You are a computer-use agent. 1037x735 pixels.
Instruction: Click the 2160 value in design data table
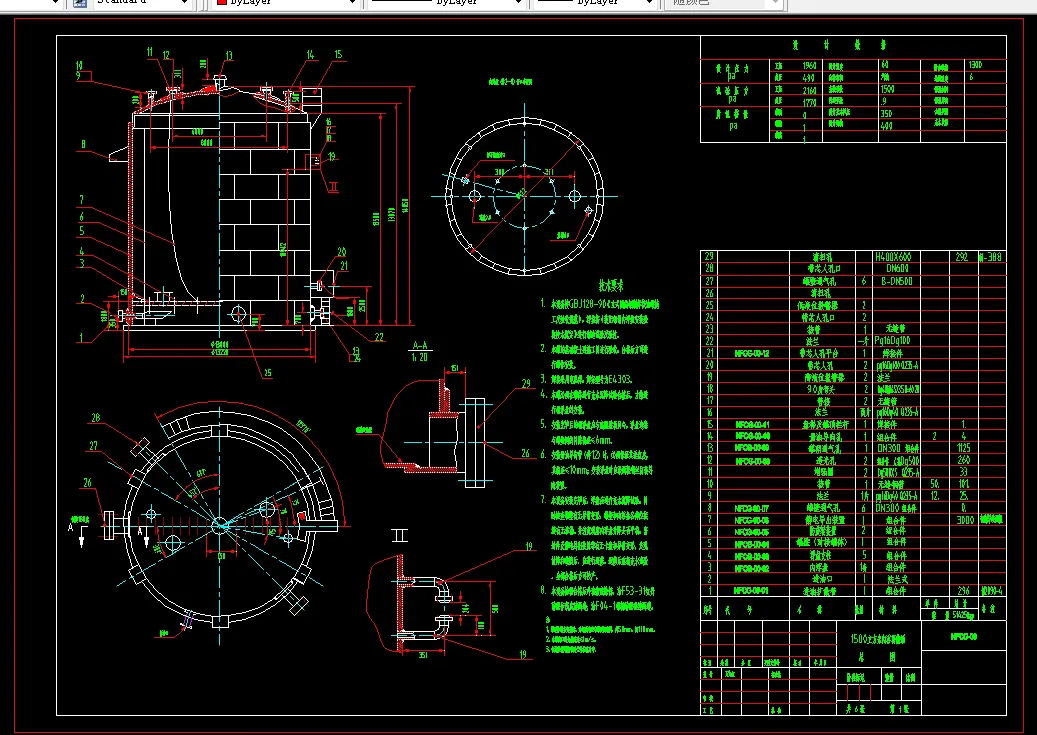809,91
